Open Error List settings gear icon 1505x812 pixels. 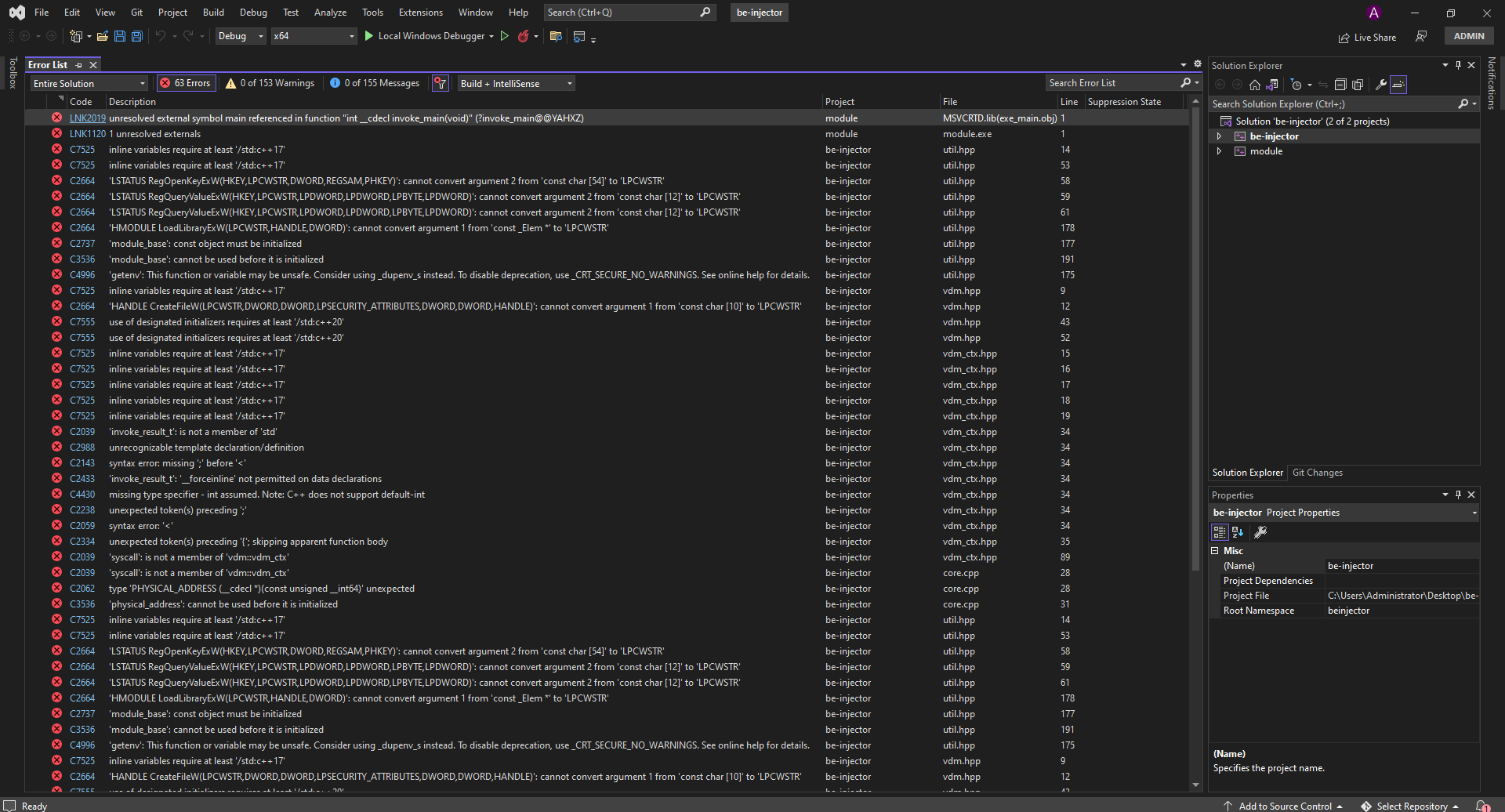click(1198, 64)
